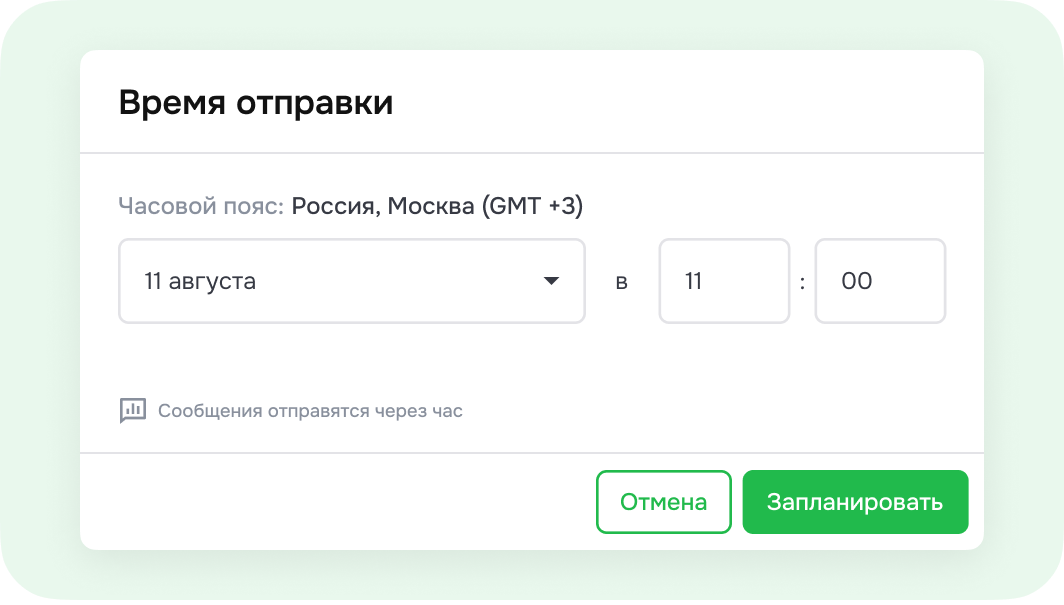Click the dialog title Время отправки

click(258, 100)
